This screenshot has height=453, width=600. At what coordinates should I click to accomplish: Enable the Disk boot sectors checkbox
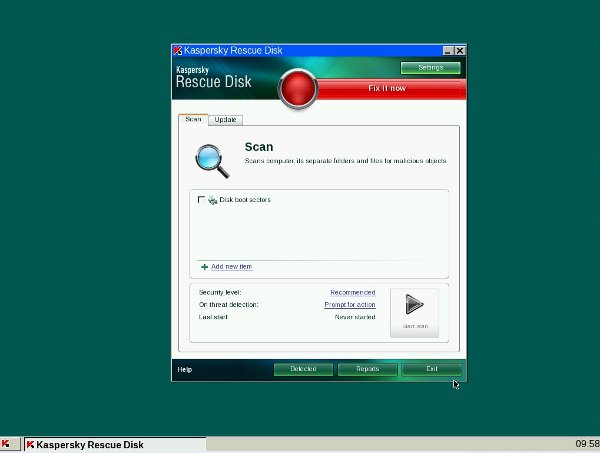(x=201, y=200)
